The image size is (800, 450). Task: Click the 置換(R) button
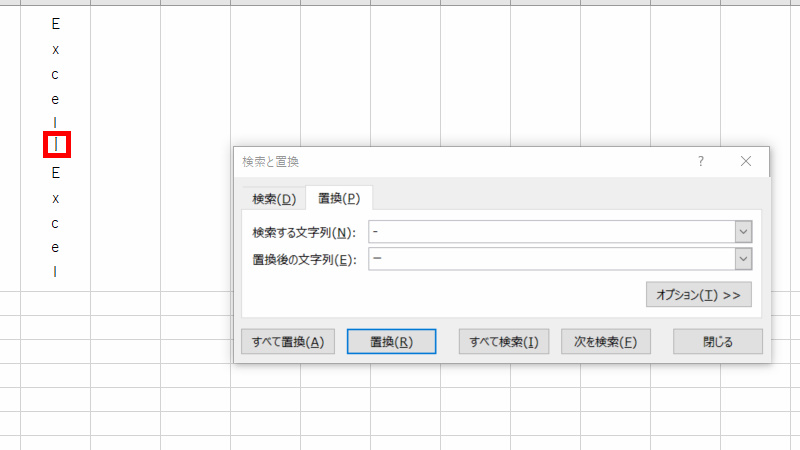pyautogui.click(x=391, y=341)
